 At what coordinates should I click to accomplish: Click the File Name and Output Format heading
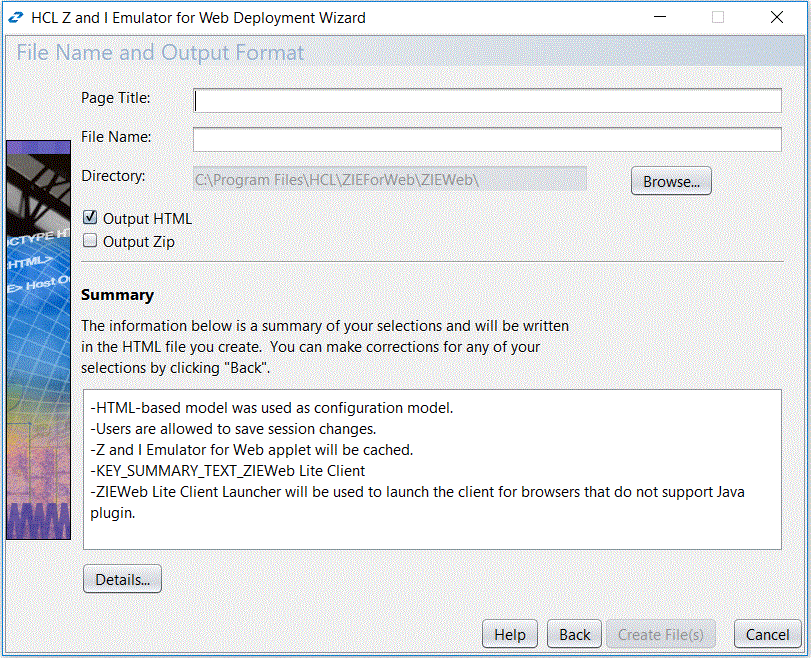(160, 52)
